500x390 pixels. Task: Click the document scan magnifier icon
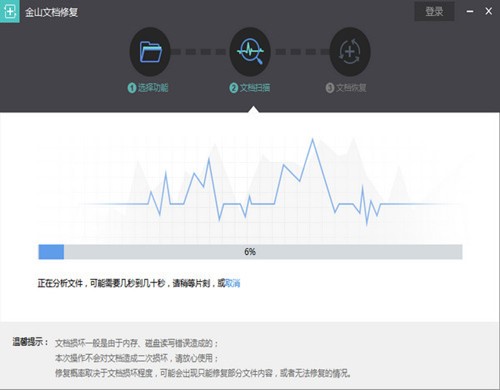[250, 52]
